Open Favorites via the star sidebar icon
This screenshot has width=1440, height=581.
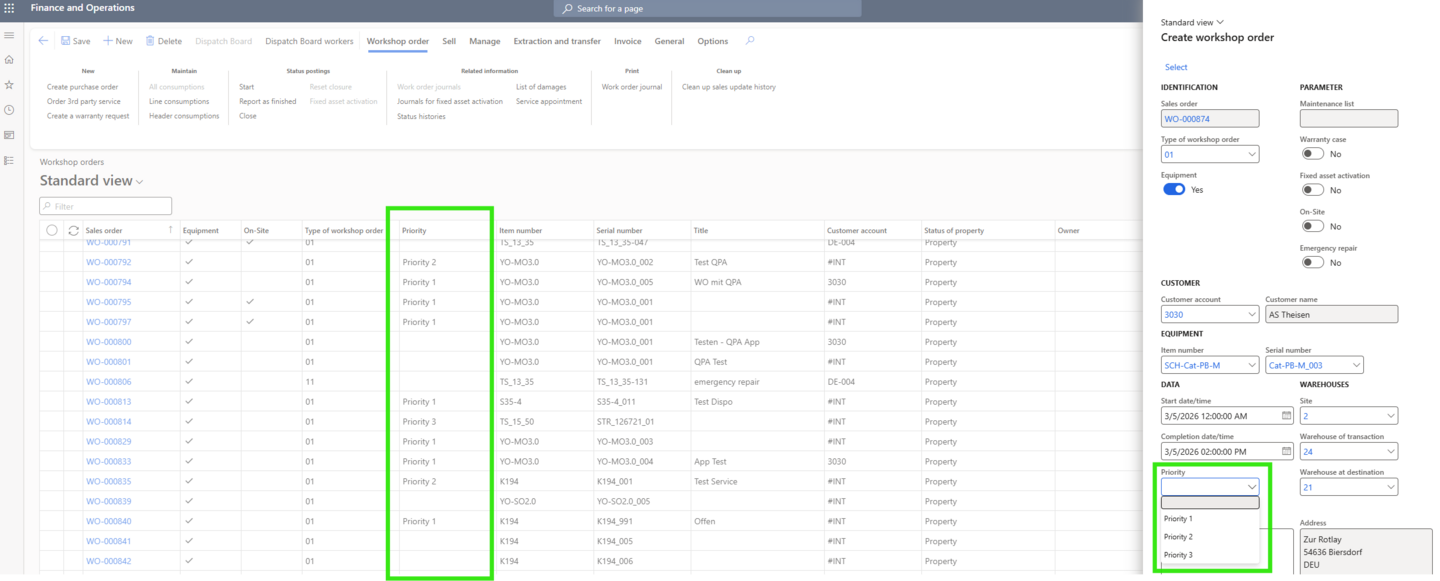tap(8, 85)
